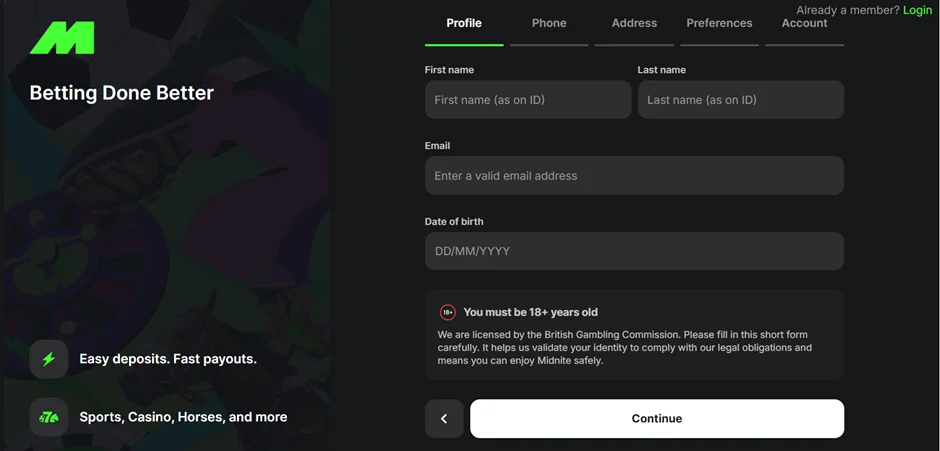Click the green Profile progress bar
The image size is (940, 451).
(464, 44)
